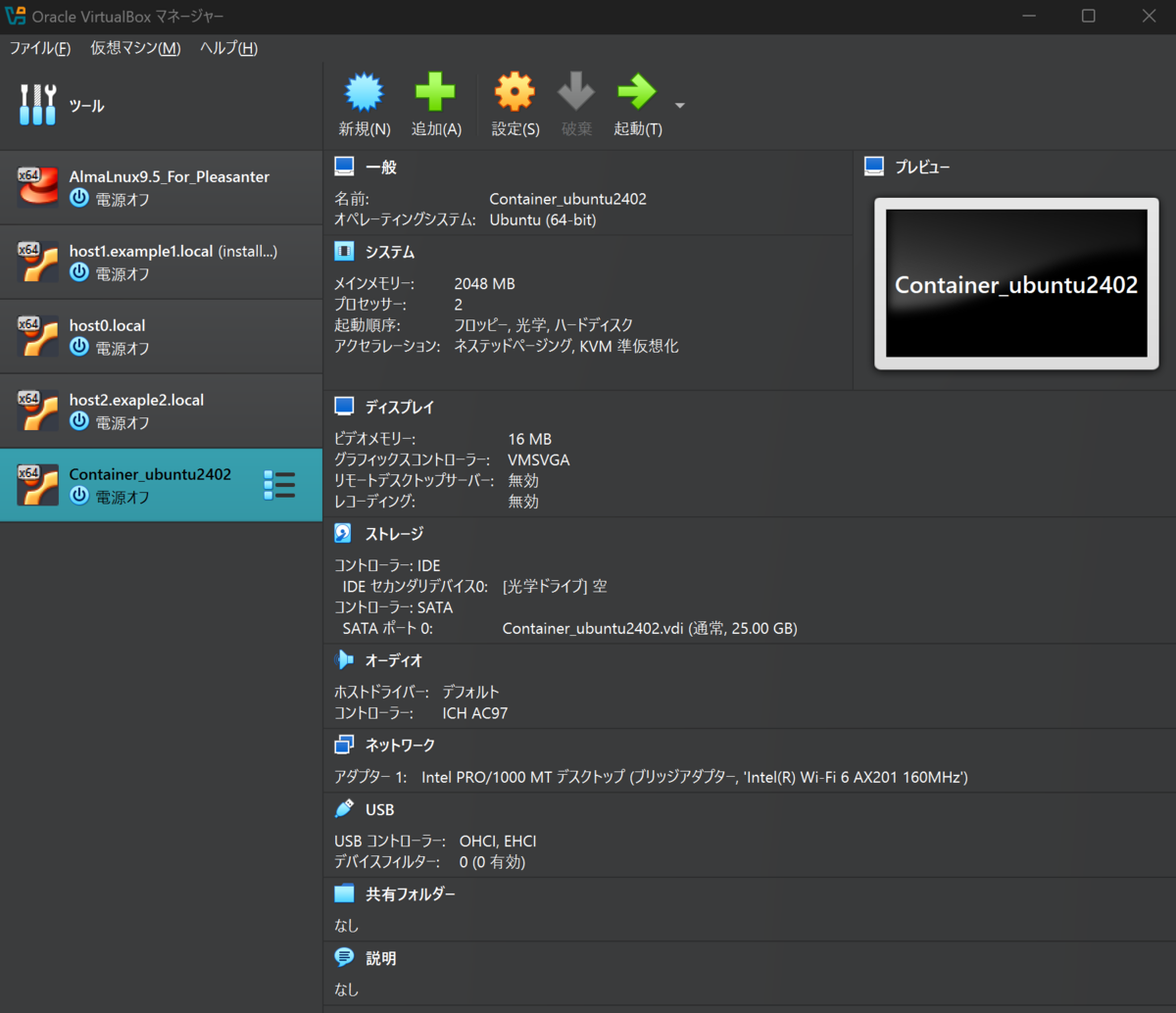Viewport: 1176px width, 1013px height.
Task: Open ヘルプ(H) menu
Action: pos(228,48)
